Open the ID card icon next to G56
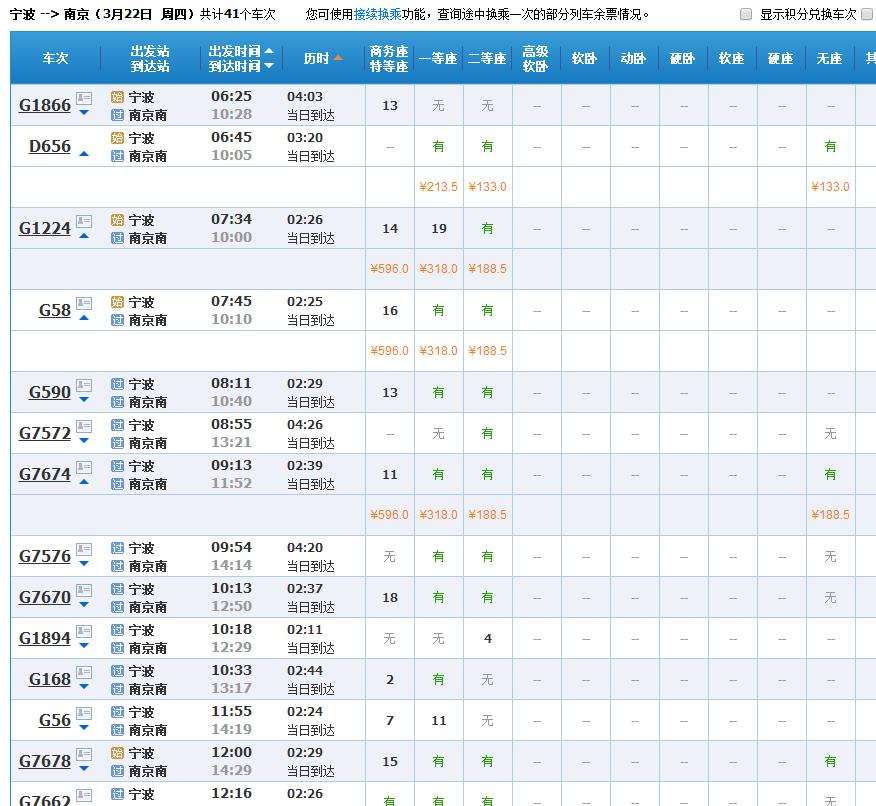 point(84,713)
